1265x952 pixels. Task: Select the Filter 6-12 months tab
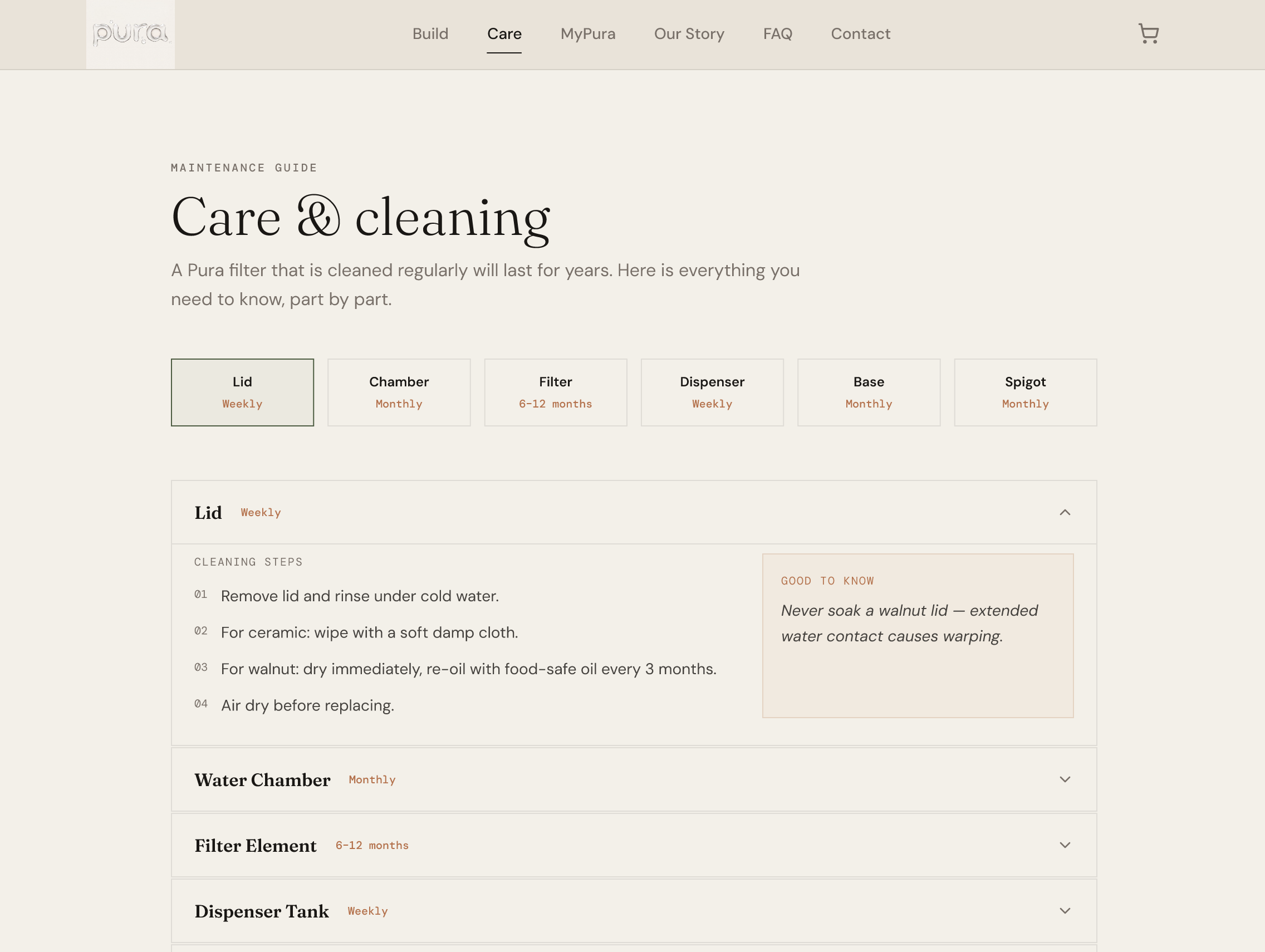tap(556, 392)
